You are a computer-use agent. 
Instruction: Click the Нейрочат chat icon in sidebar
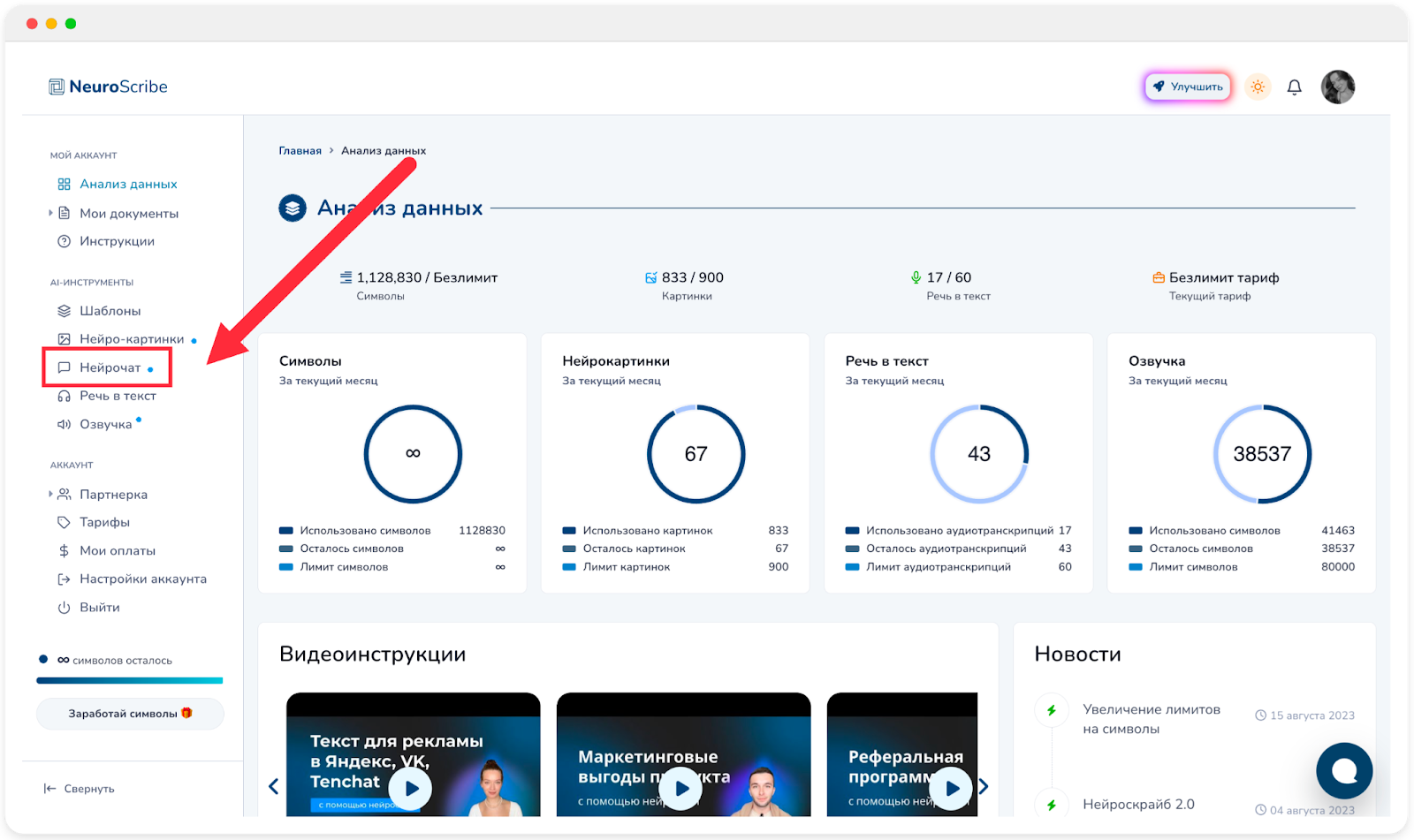tap(64, 367)
